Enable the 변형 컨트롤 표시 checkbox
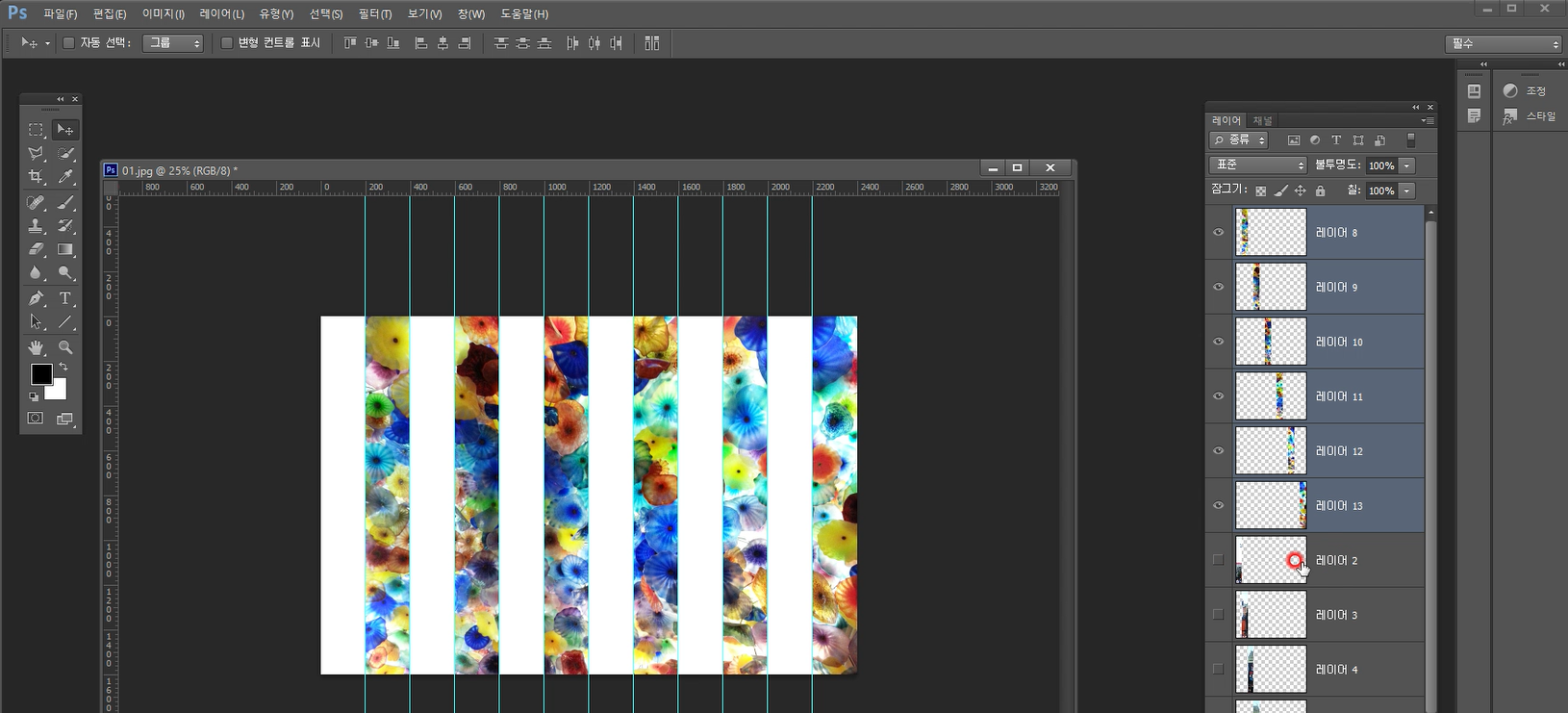 point(227,43)
